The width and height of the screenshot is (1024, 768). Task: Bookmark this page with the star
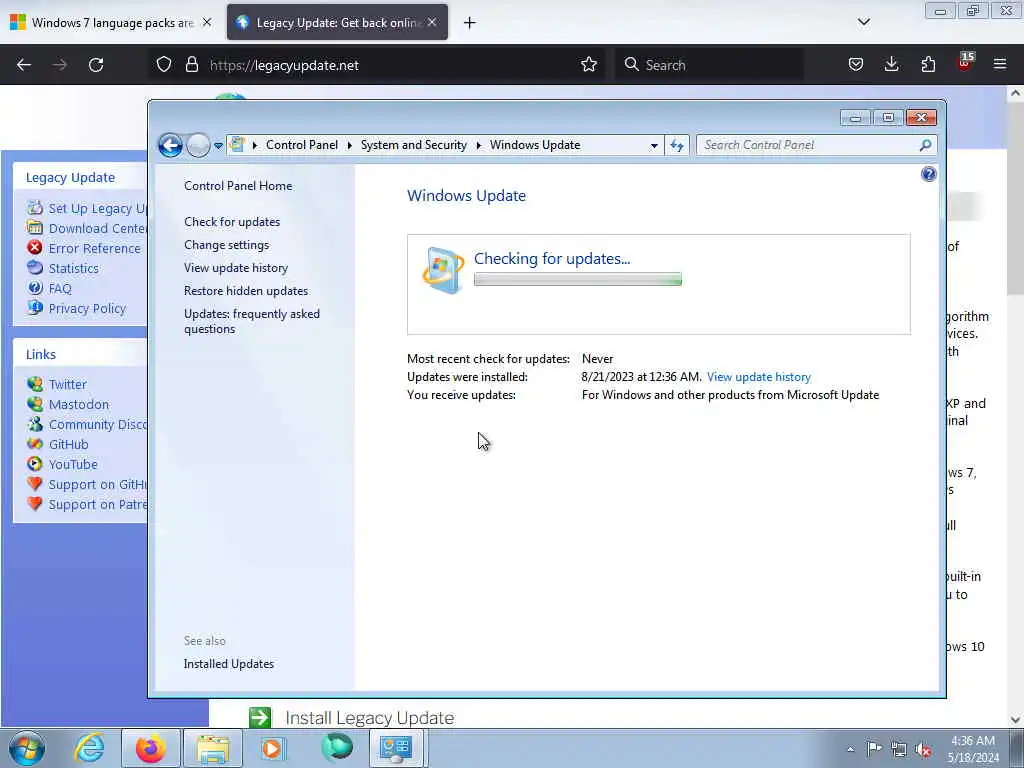click(x=589, y=65)
